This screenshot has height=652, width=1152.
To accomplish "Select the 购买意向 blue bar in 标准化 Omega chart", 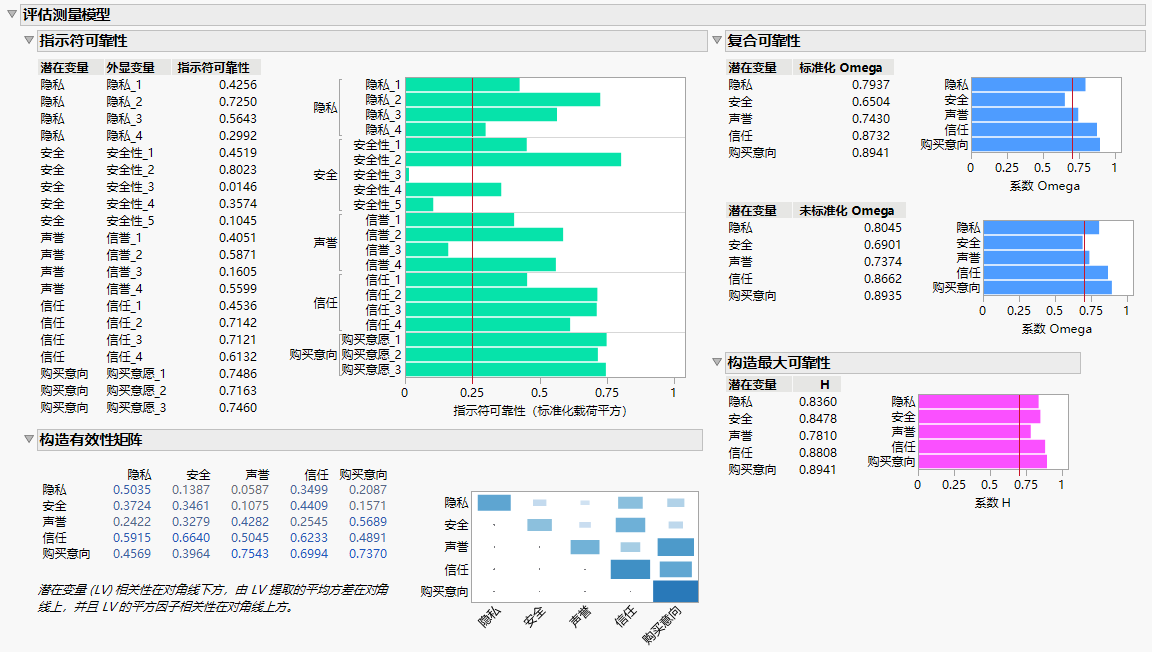I will click(x=1035, y=145).
